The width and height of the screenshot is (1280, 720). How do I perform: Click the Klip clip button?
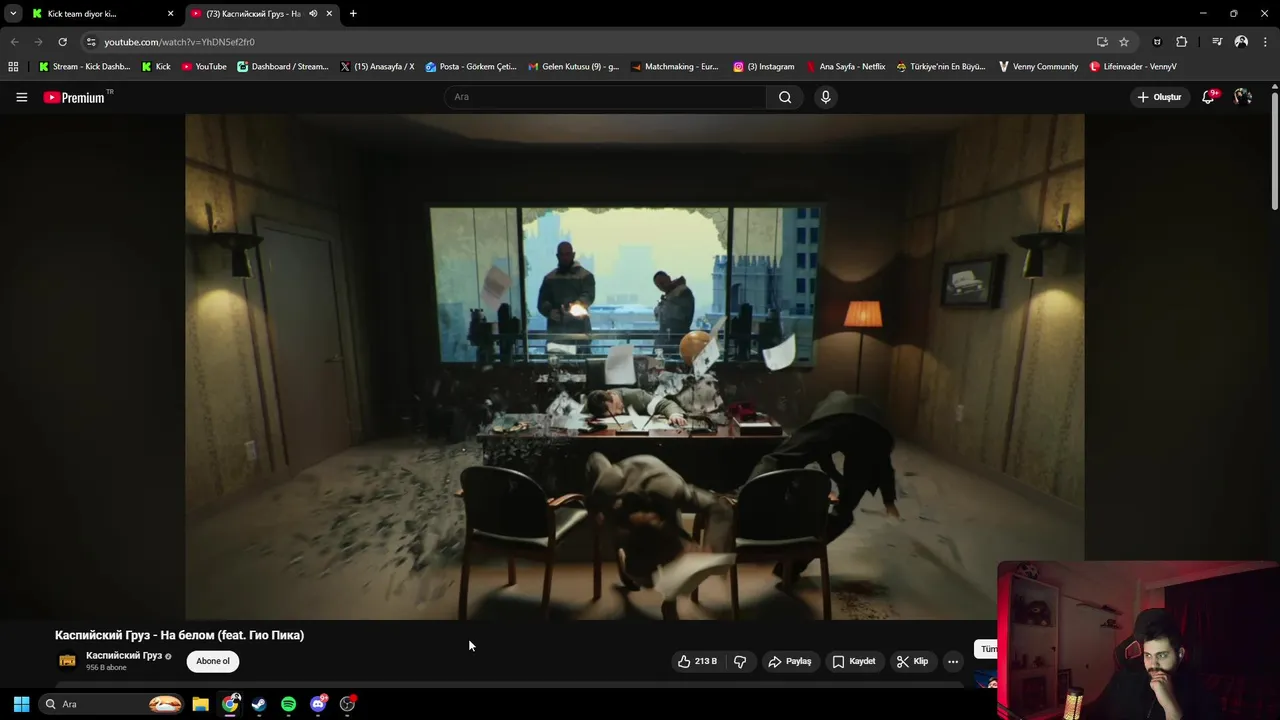pyautogui.click(x=912, y=661)
